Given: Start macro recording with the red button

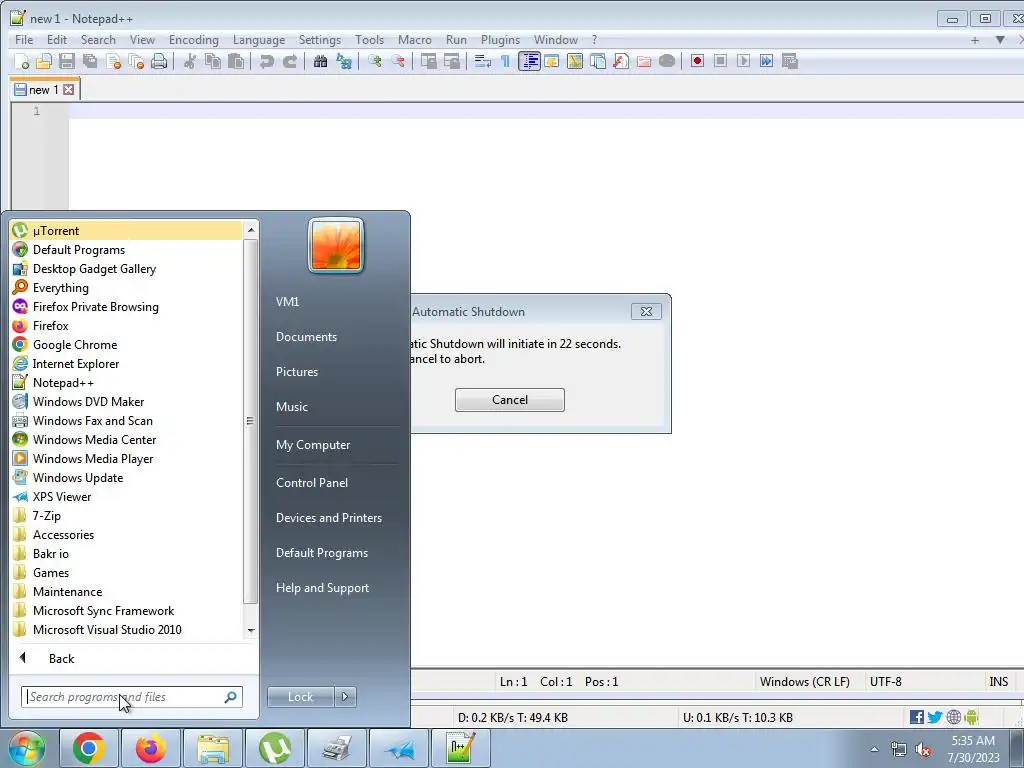Looking at the screenshot, I should point(697,61).
